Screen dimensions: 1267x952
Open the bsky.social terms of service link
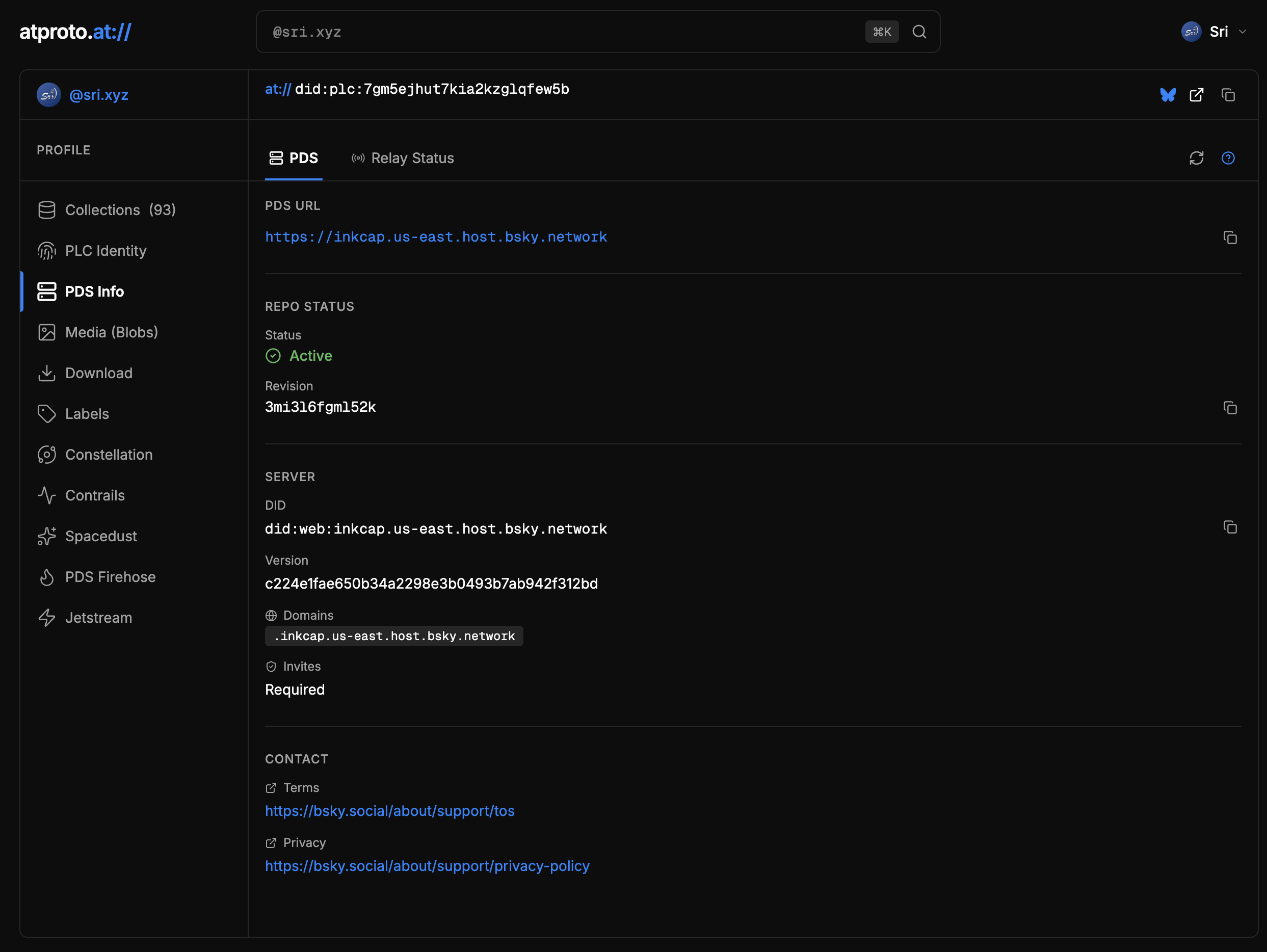(x=389, y=811)
